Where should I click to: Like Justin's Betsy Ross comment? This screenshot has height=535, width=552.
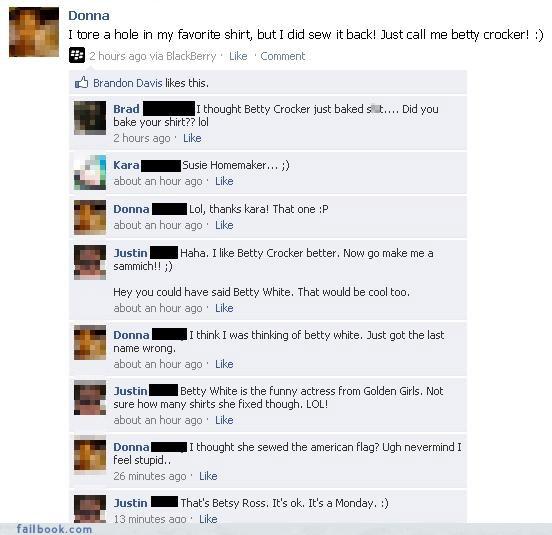(208, 519)
